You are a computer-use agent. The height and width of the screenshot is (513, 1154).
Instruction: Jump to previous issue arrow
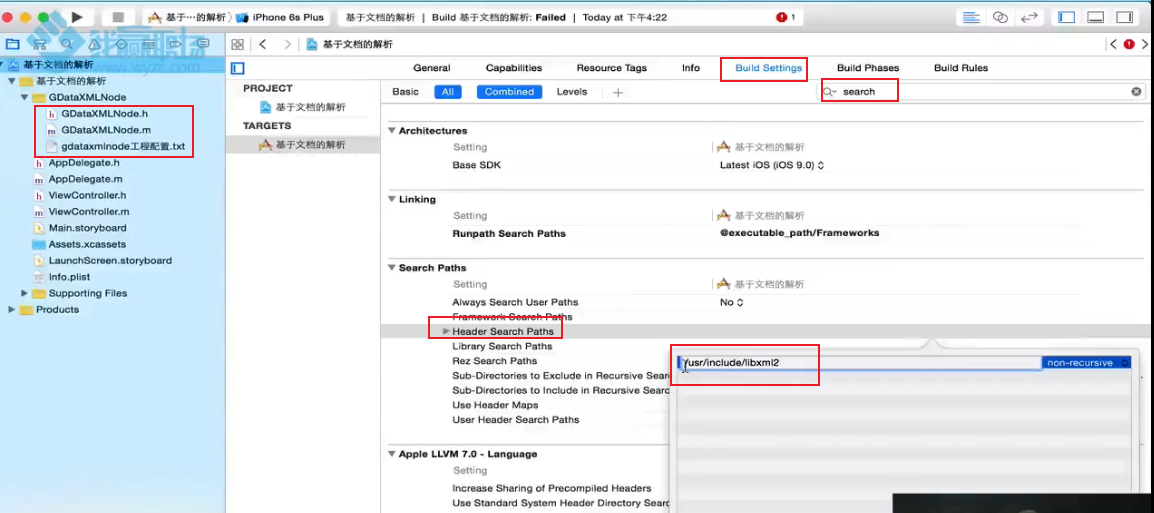(1113, 44)
